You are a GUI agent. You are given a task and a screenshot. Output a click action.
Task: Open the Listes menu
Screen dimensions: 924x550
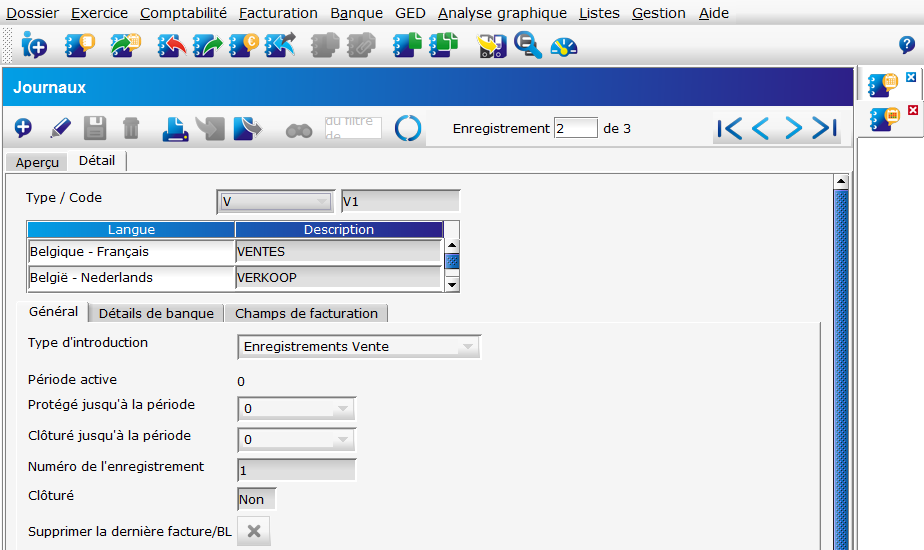coord(599,13)
